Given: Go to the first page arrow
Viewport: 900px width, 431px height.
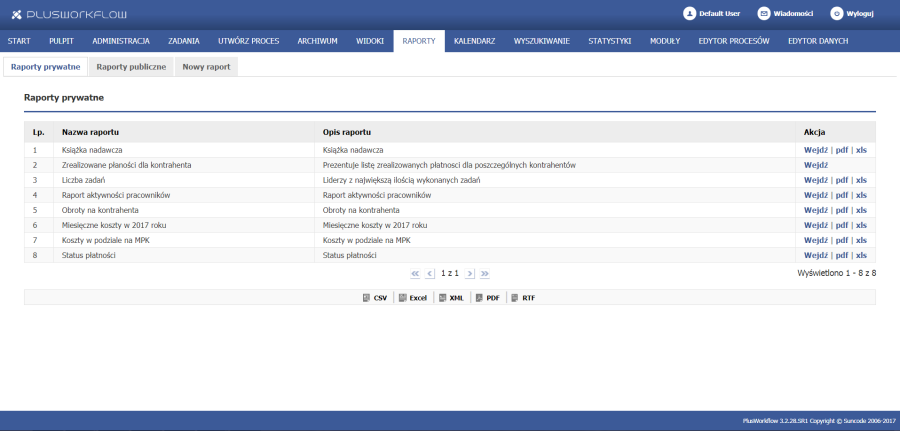Looking at the screenshot, I should click(415, 272).
